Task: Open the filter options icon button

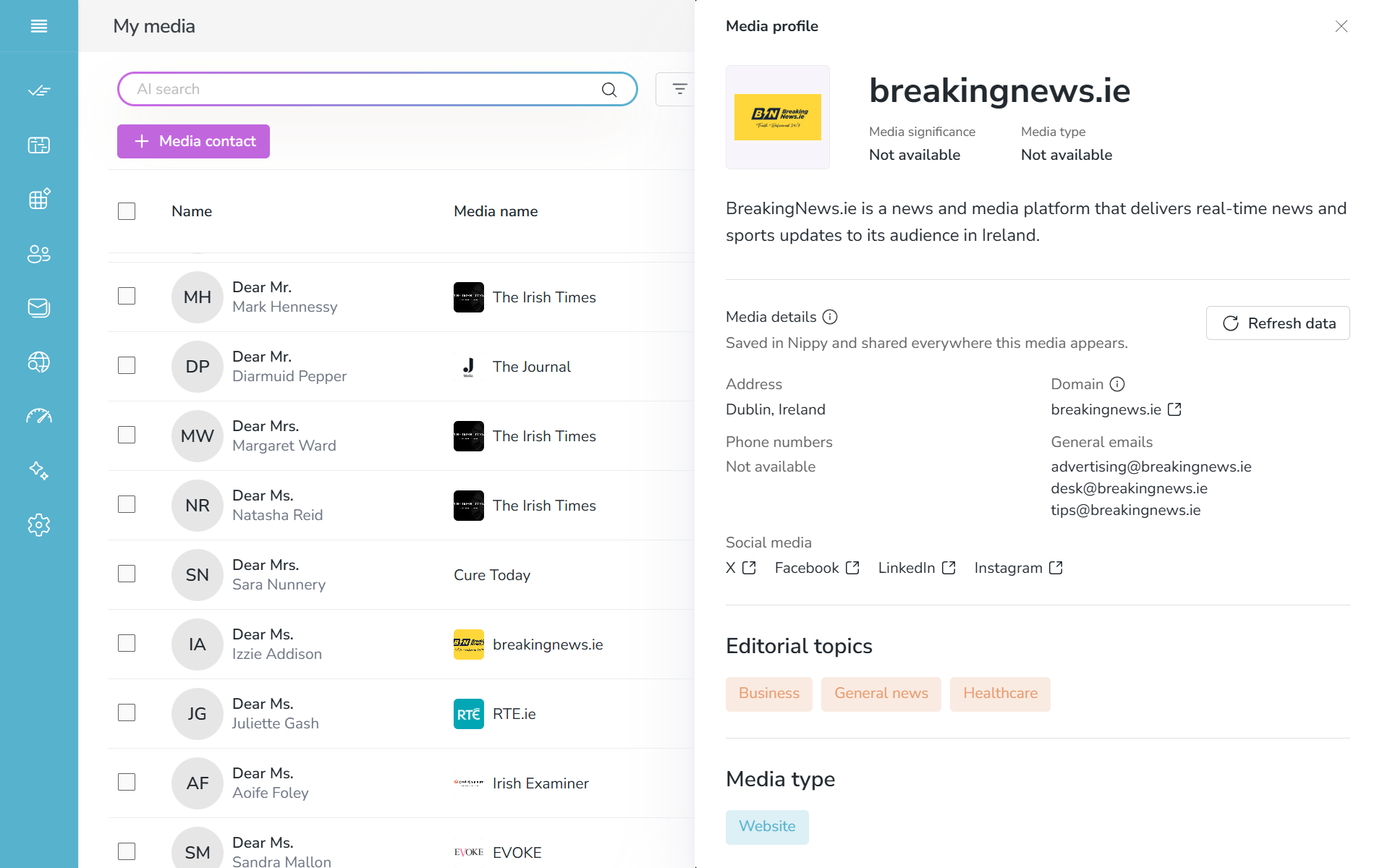Action: click(679, 89)
